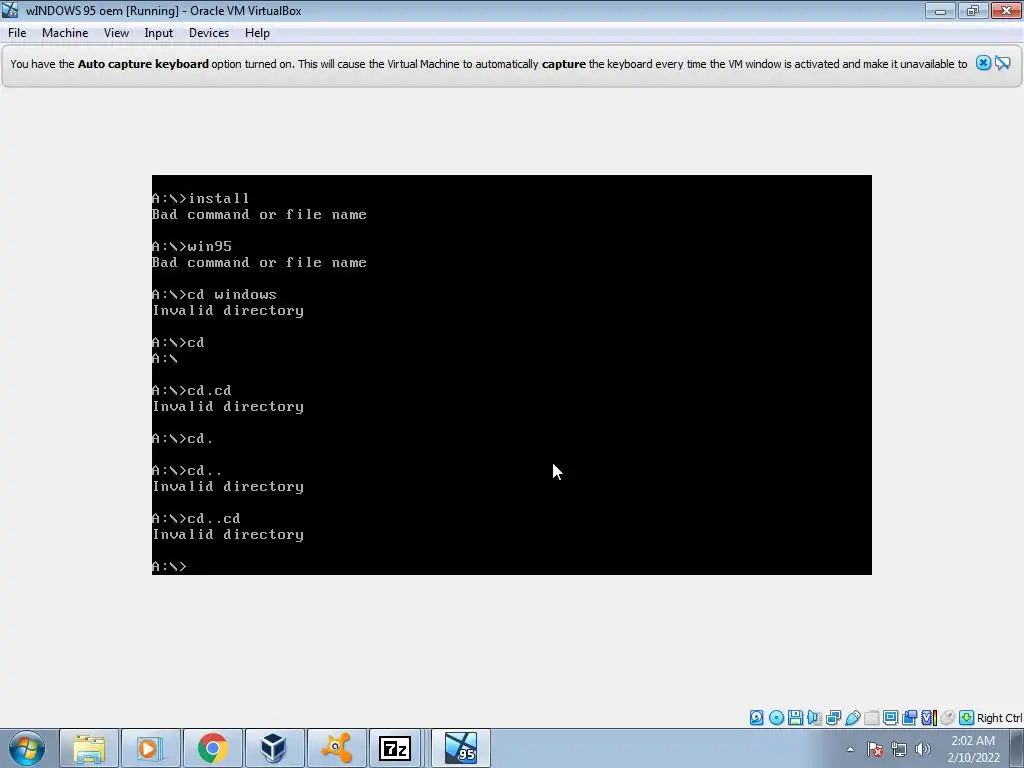The image size is (1024, 768).
Task: Open Google Chrome from taskbar
Action: [x=212, y=748]
